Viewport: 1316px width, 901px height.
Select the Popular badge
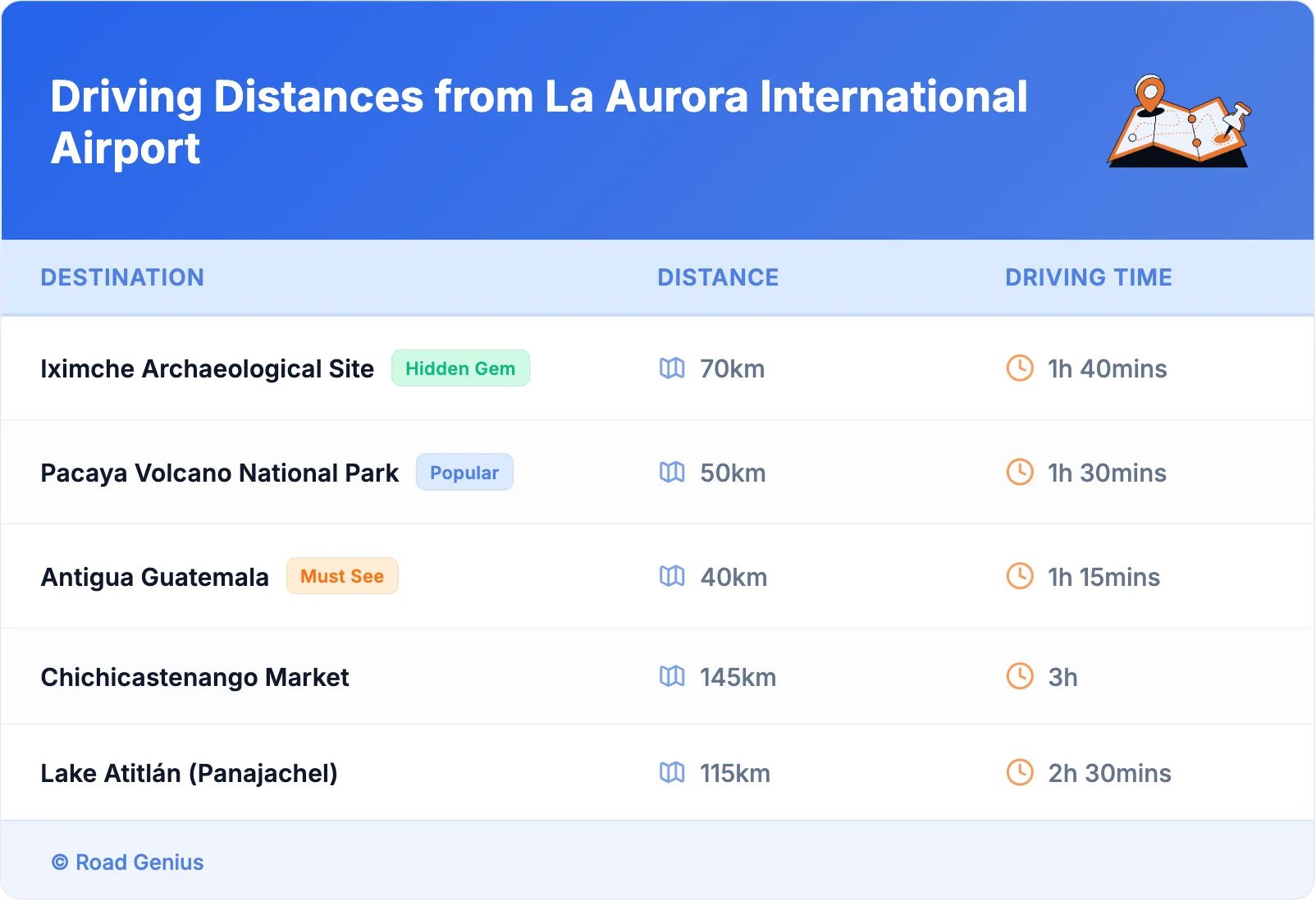coord(464,473)
